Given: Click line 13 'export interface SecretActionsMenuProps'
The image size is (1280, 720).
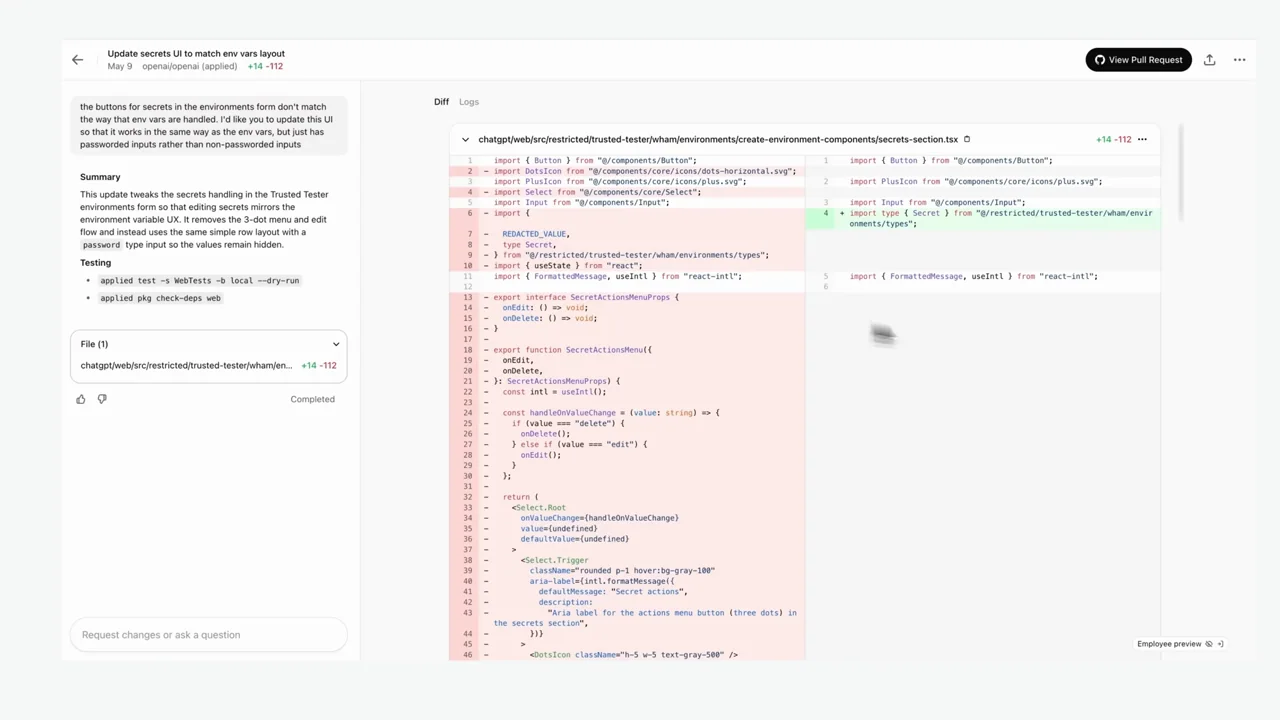Looking at the screenshot, I should pyautogui.click(x=627, y=297).
